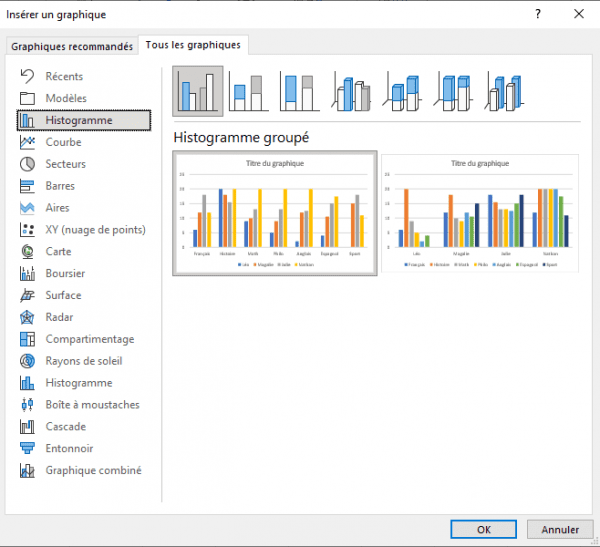Viewport: 600px width, 547px height.
Task: Click the highlighted Histogramme category item
Action: tap(84, 120)
